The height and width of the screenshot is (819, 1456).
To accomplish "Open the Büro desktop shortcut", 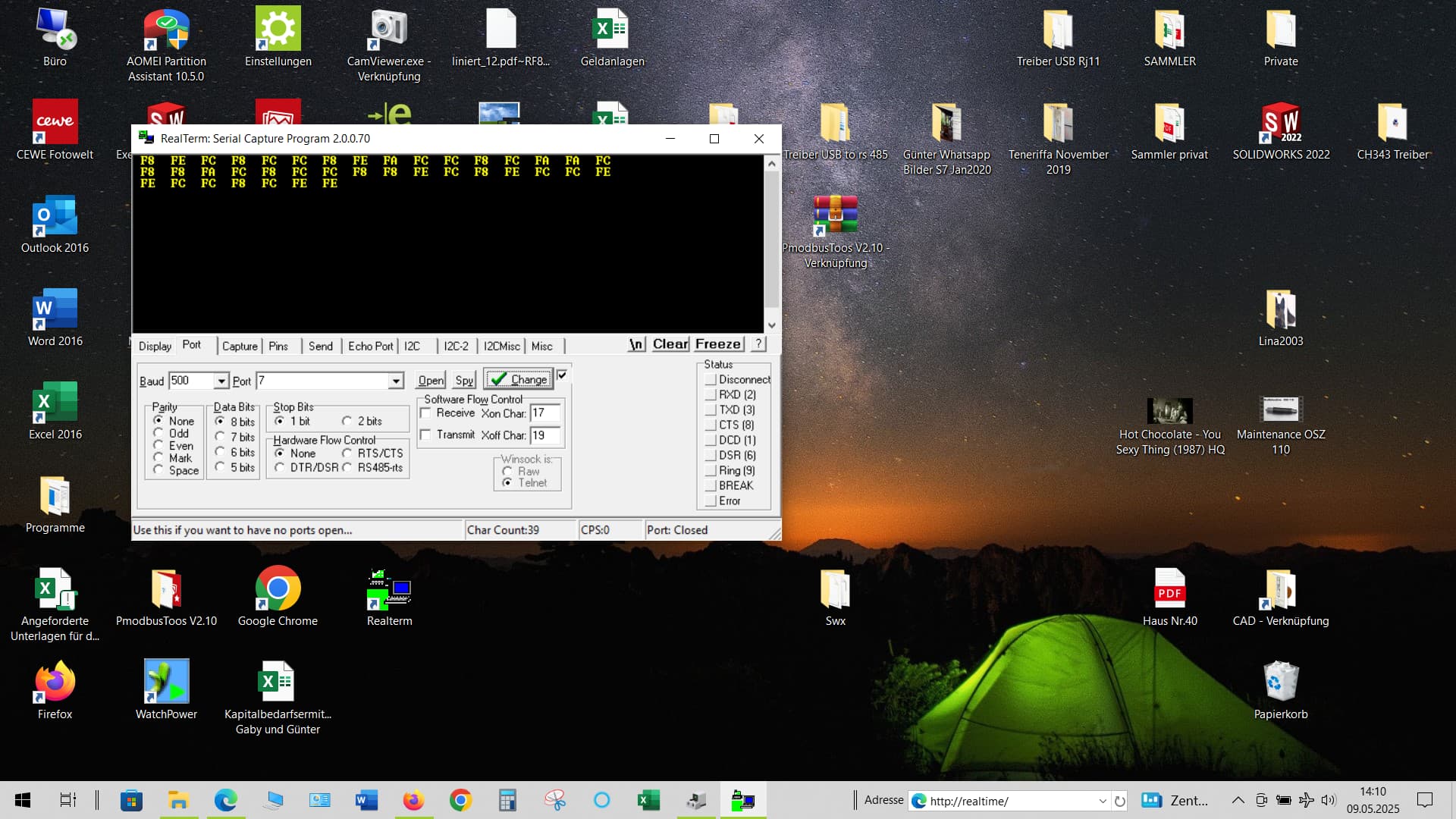I will click(x=55, y=38).
